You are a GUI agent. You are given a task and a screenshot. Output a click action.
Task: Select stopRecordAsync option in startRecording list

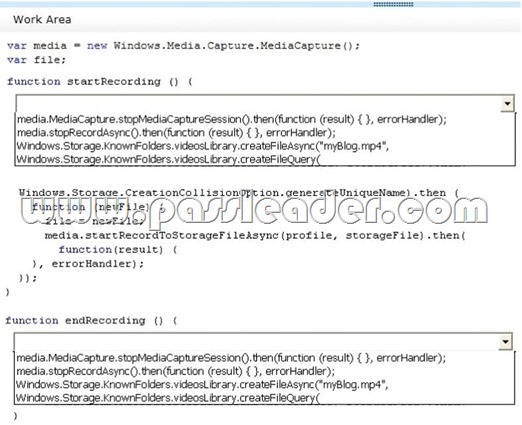(x=176, y=133)
